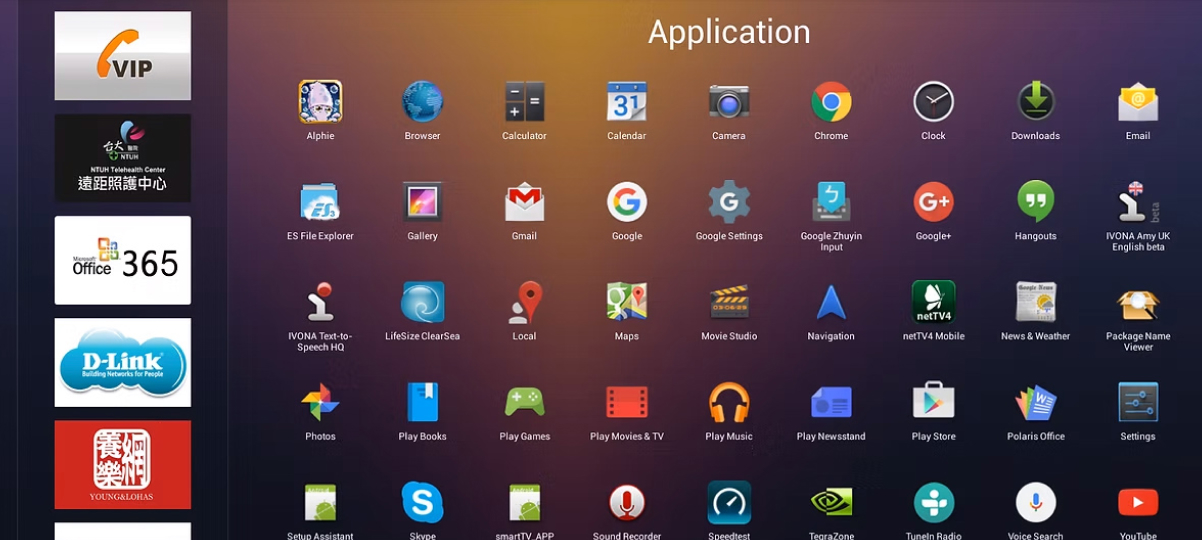Launch the Skype app
This screenshot has height=540, width=1202.
(422, 502)
